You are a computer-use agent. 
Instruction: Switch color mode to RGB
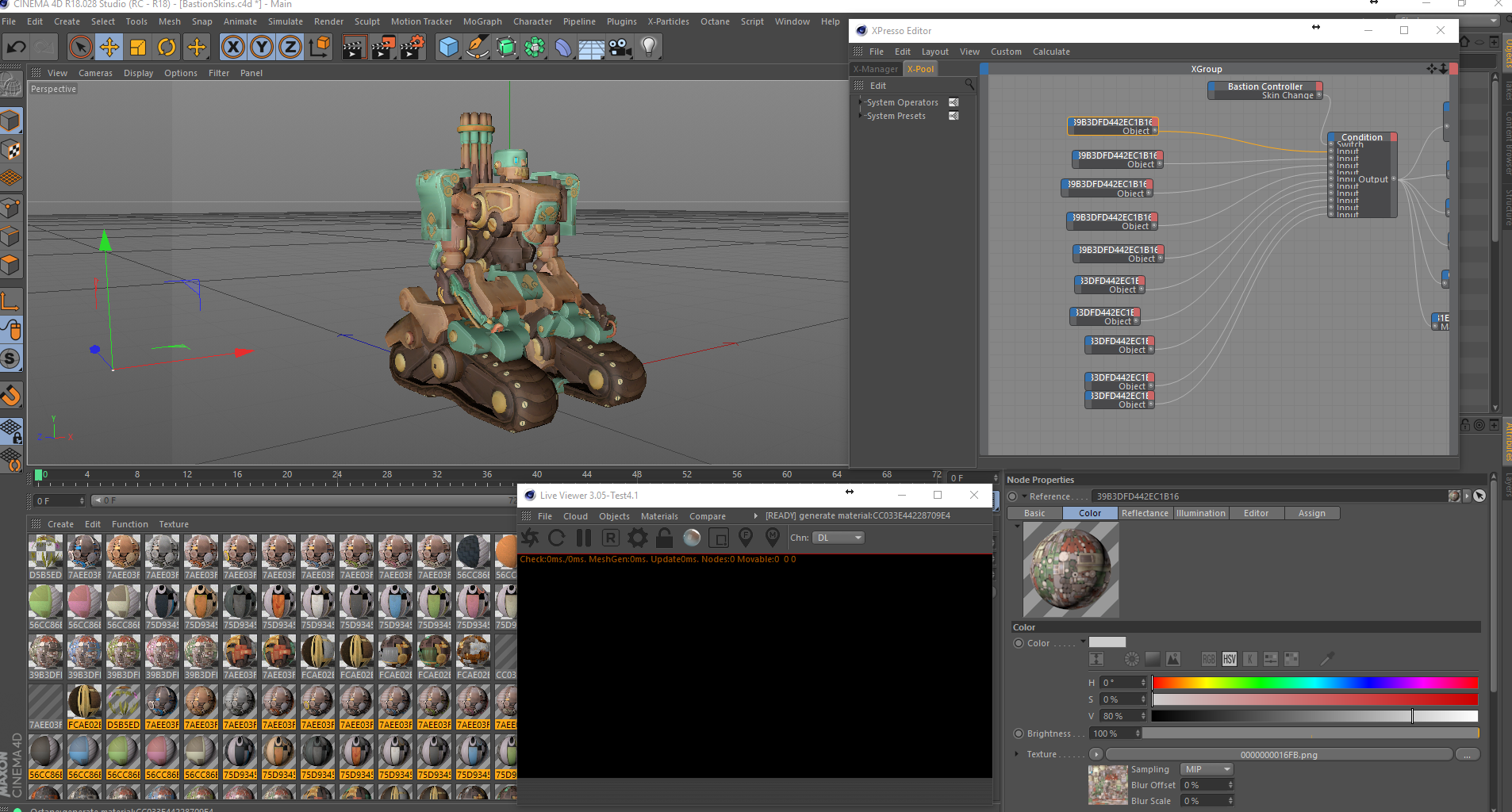[1209, 659]
